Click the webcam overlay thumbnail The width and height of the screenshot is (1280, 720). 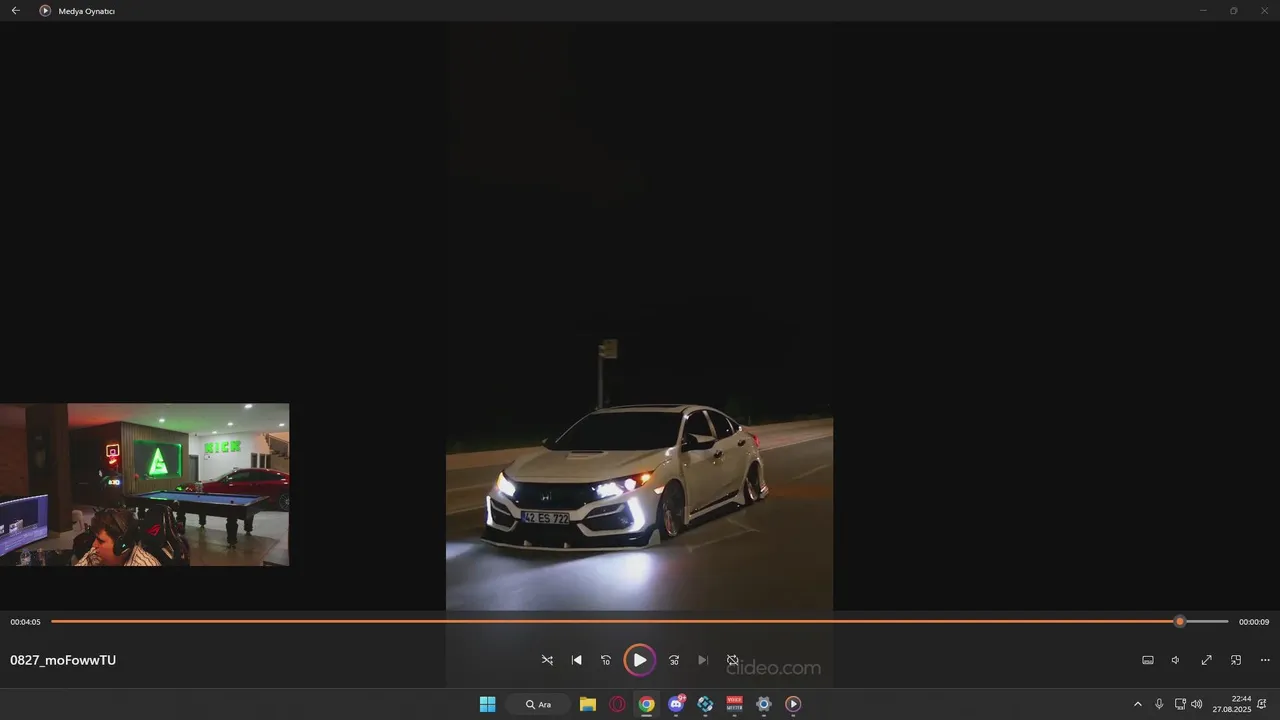(x=144, y=485)
